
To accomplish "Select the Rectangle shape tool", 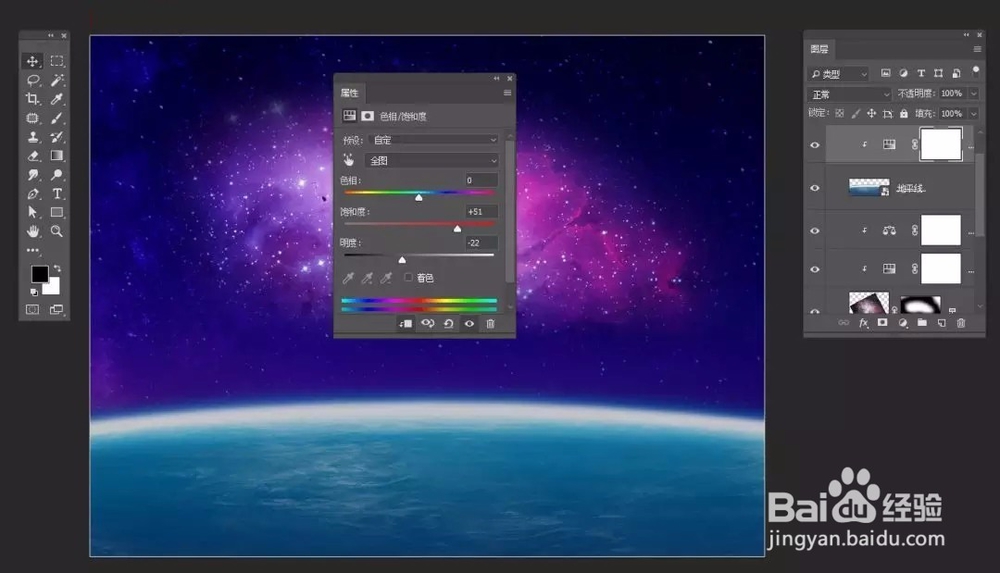I will coord(57,212).
